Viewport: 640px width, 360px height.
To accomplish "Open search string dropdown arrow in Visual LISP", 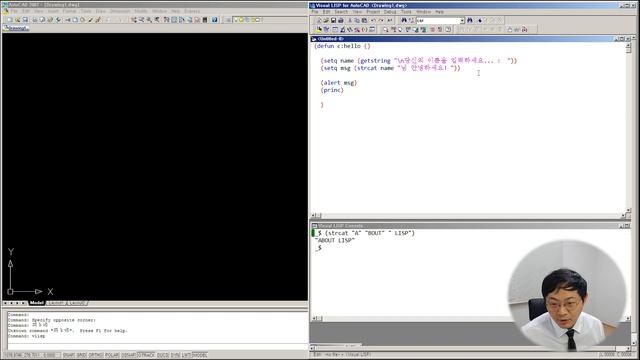I will tap(462, 20).
